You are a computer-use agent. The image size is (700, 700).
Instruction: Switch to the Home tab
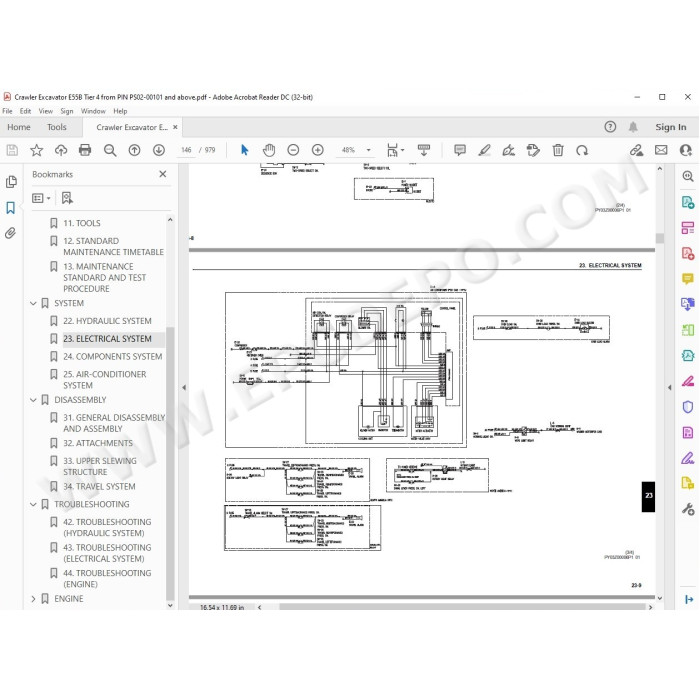click(19, 127)
